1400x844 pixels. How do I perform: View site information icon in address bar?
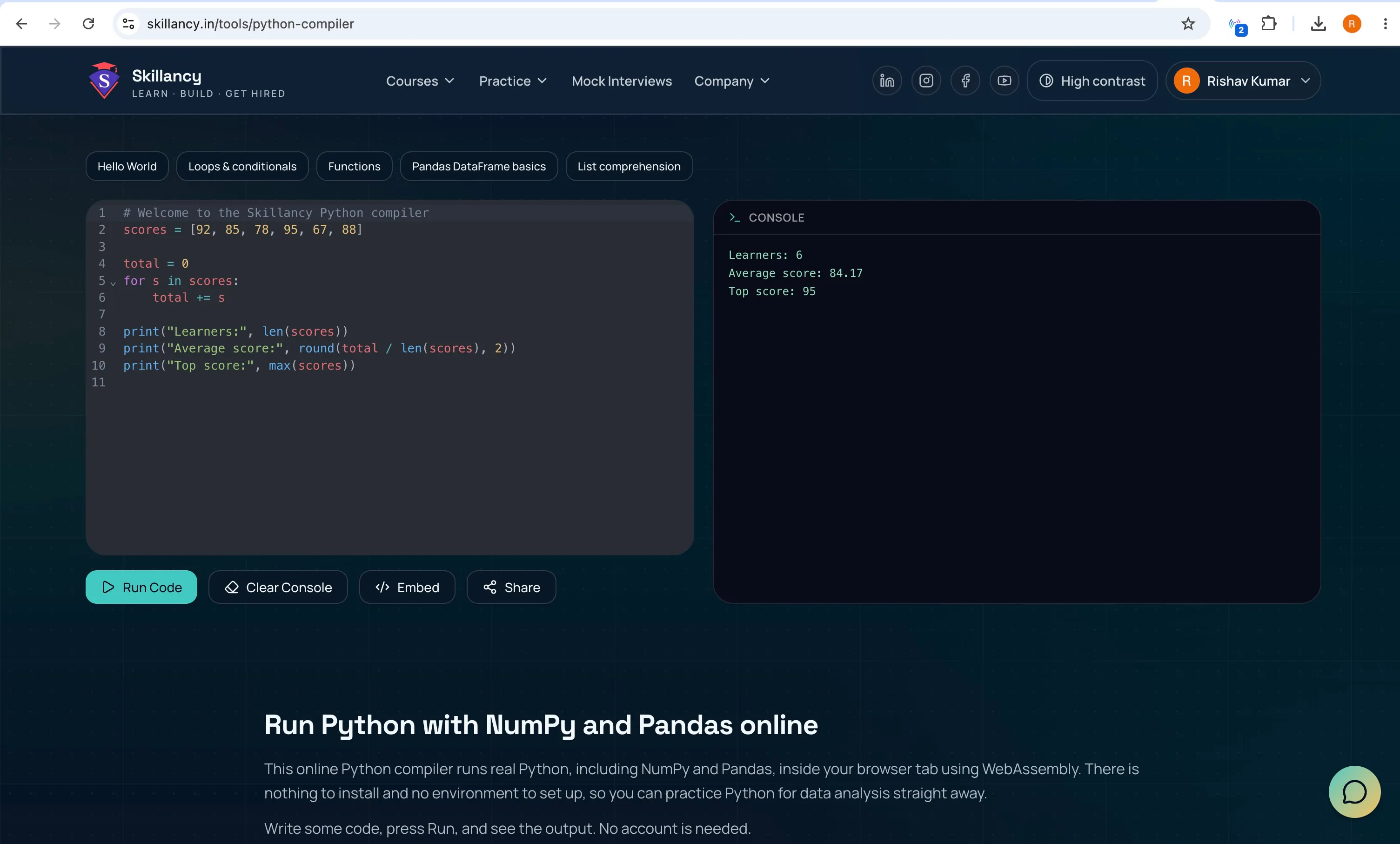coord(128,24)
